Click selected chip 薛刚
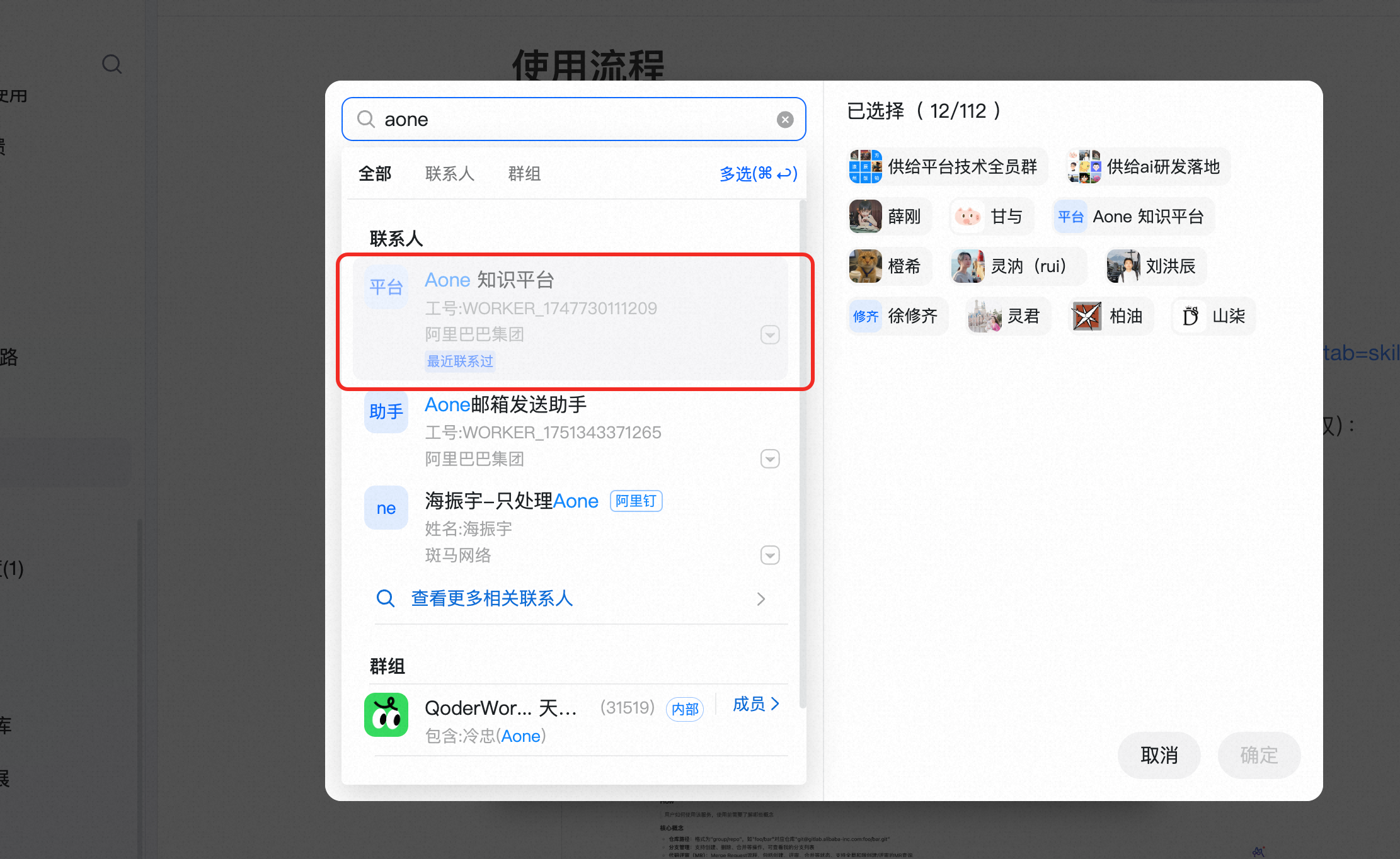Viewport: 1400px width, 859px height. (x=888, y=217)
